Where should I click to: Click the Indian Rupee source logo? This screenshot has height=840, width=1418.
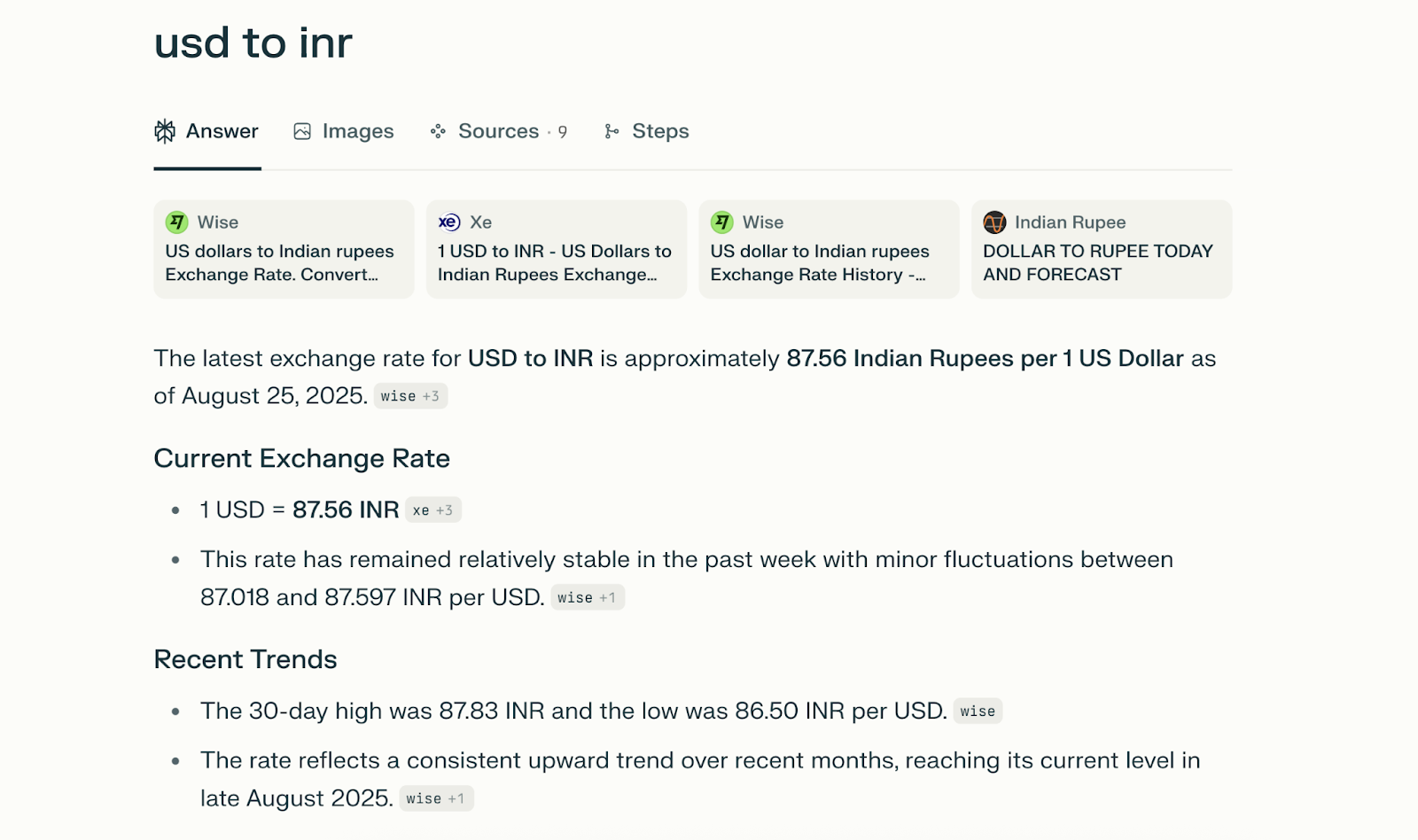[x=994, y=222]
